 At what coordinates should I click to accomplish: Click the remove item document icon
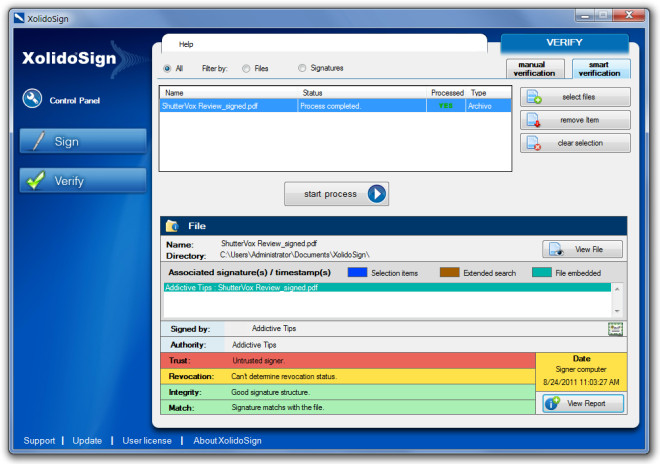(x=534, y=120)
